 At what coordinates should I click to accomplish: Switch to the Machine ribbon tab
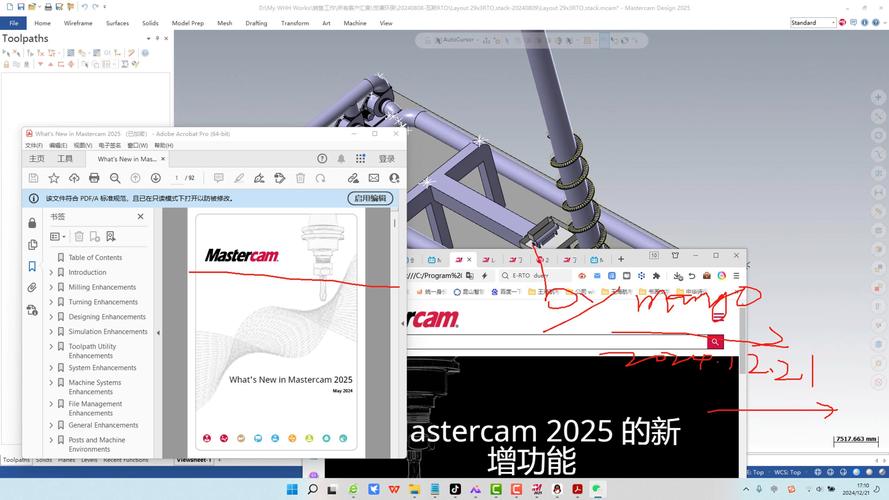click(x=354, y=23)
